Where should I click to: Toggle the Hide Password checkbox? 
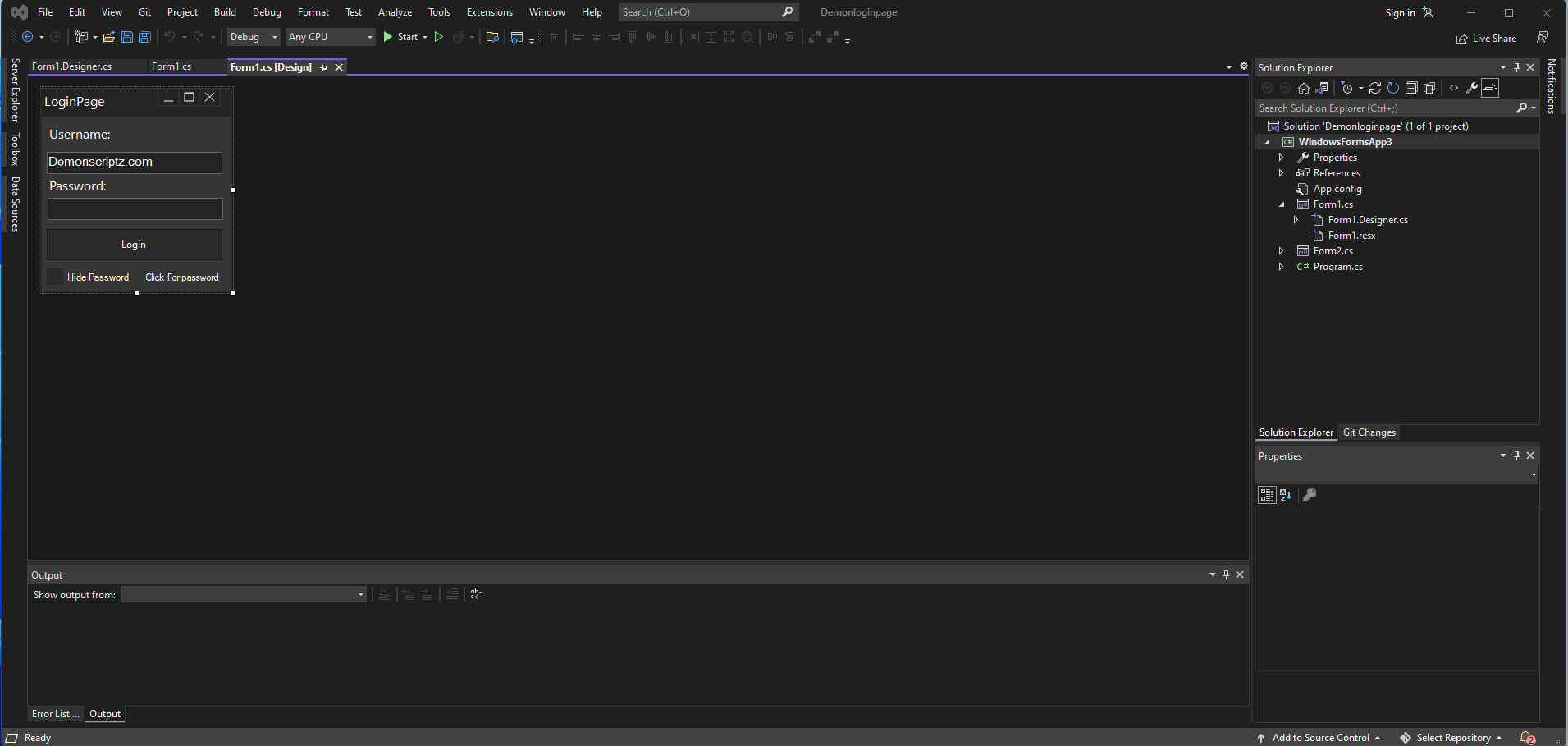pos(55,277)
